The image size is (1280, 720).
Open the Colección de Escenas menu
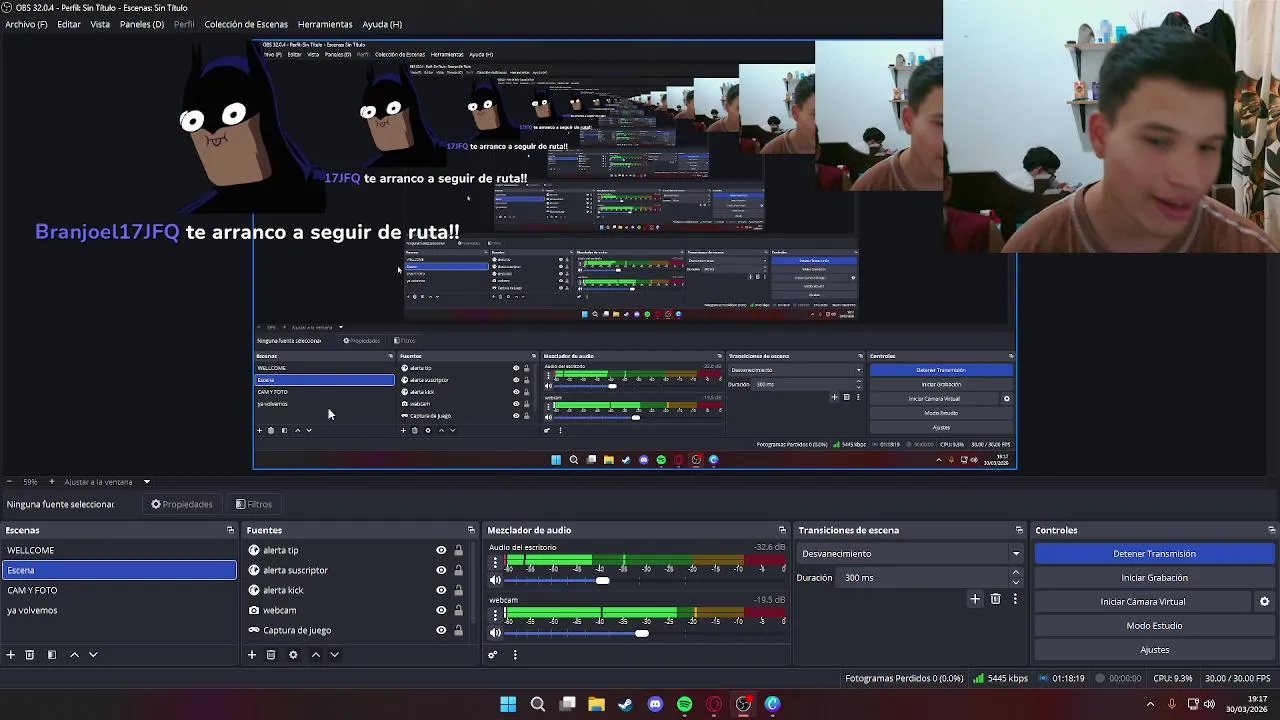click(246, 24)
